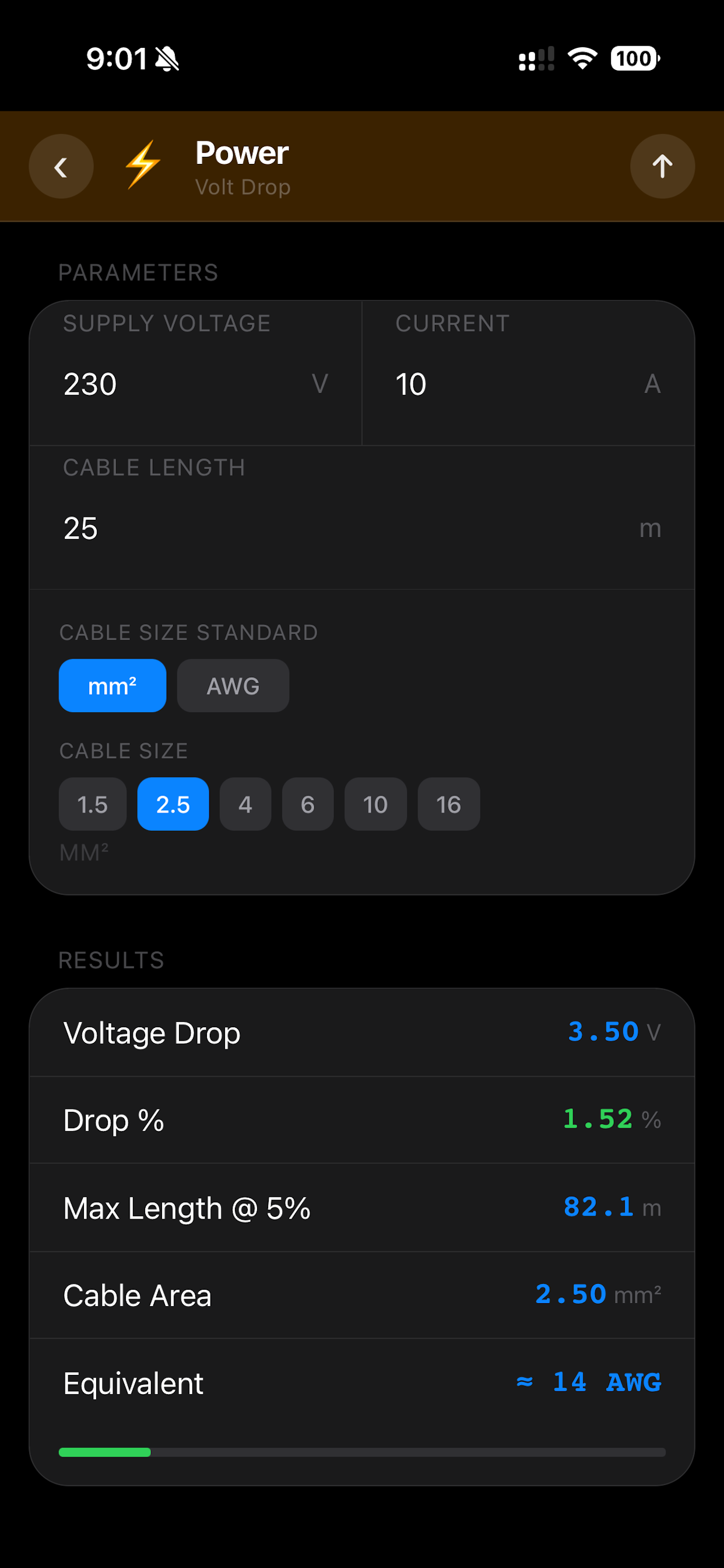Tap the share arrow-up button
Screen dimensions: 724x1568
tap(662, 166)
